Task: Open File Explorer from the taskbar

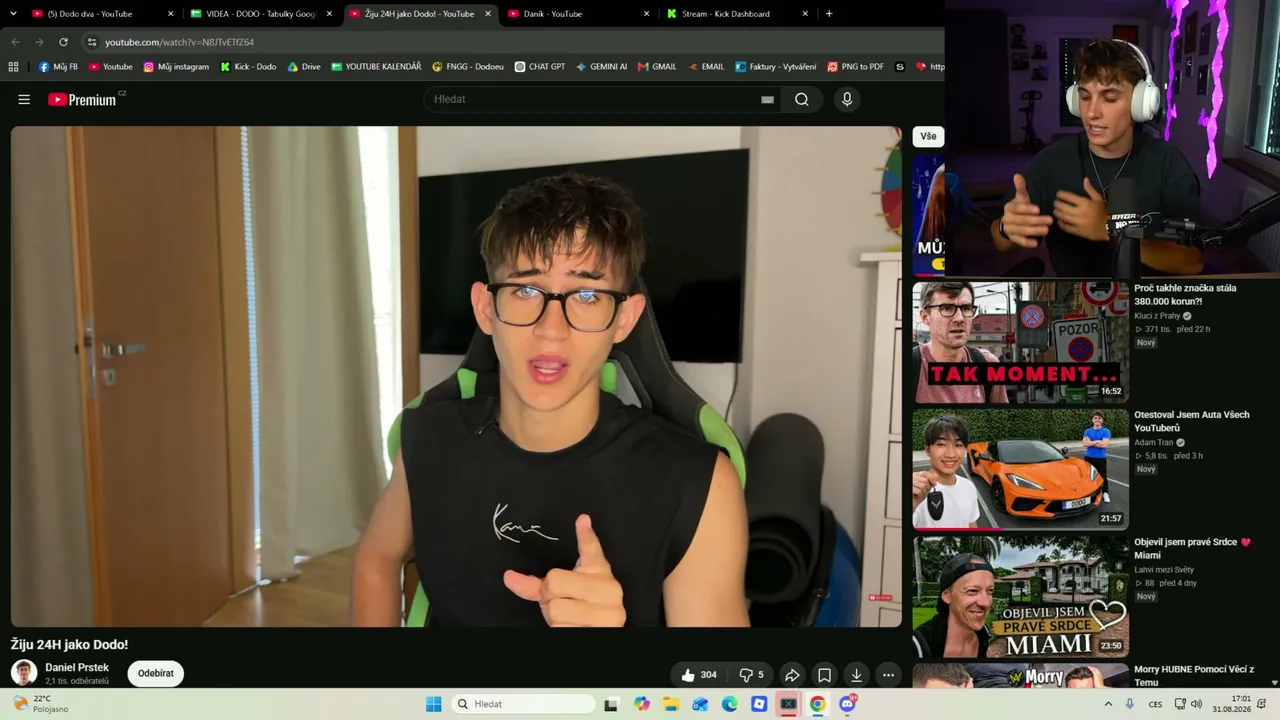Action: point(671,704)
